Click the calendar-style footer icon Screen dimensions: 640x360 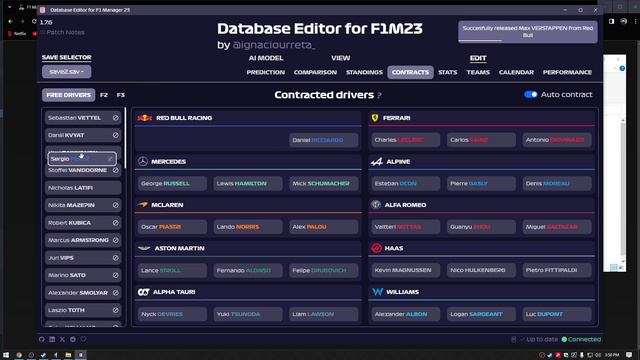point(52,339)
